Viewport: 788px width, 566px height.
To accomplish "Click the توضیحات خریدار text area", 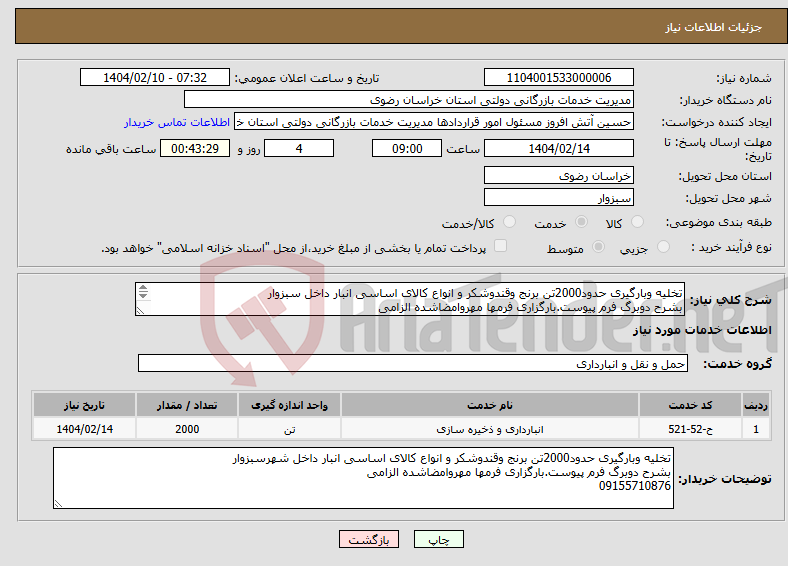I will click(x=363, y=478).
